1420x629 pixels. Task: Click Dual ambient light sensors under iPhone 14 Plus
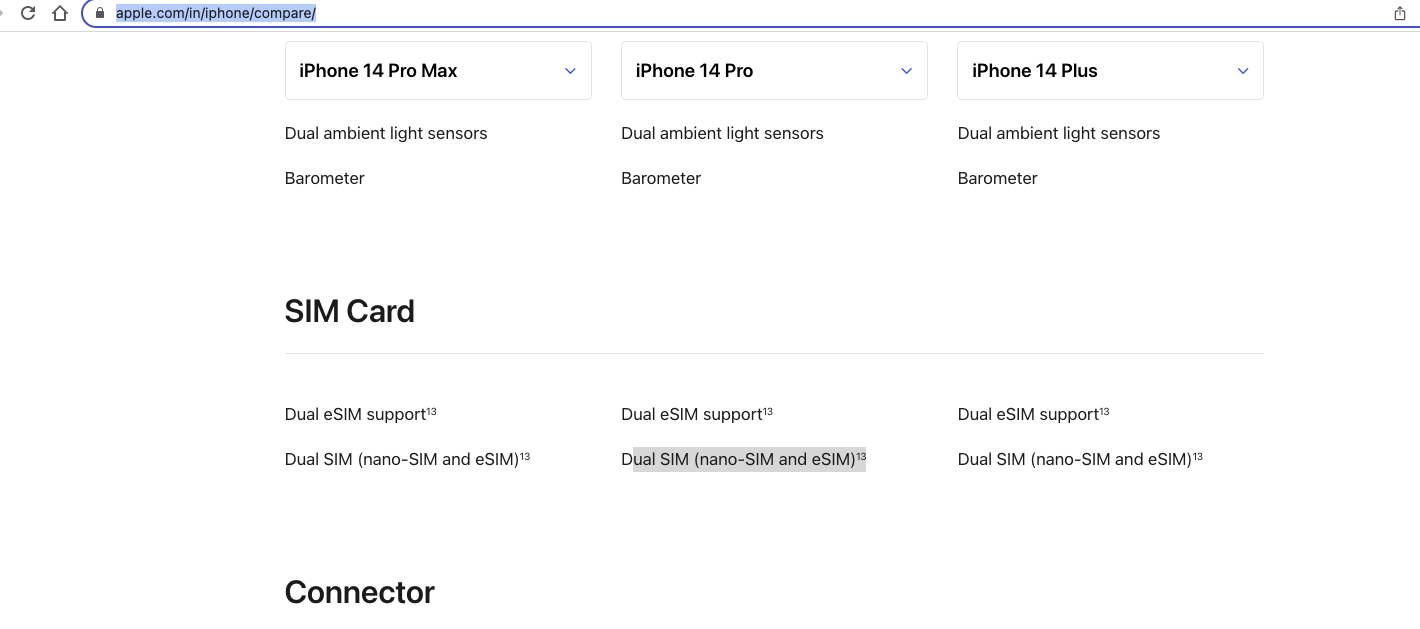click(x=1059, y=133)
